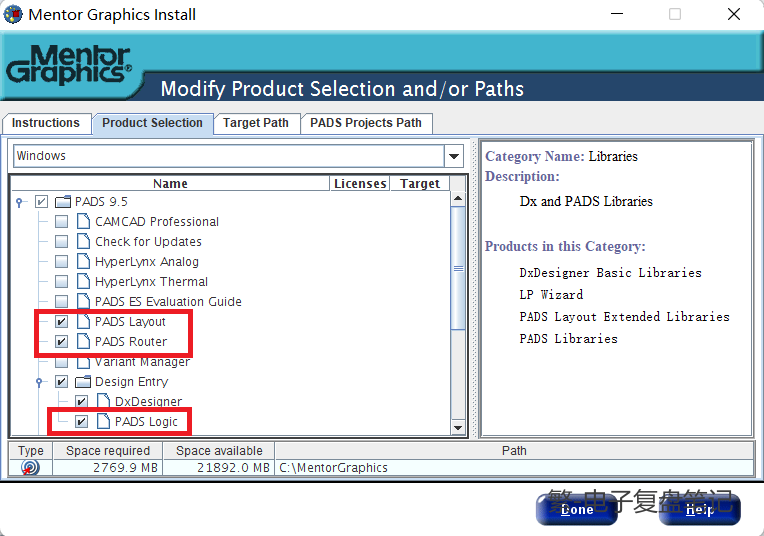Click the Licenses column header
Screen dimensions: 764x536
pos(360,184)
